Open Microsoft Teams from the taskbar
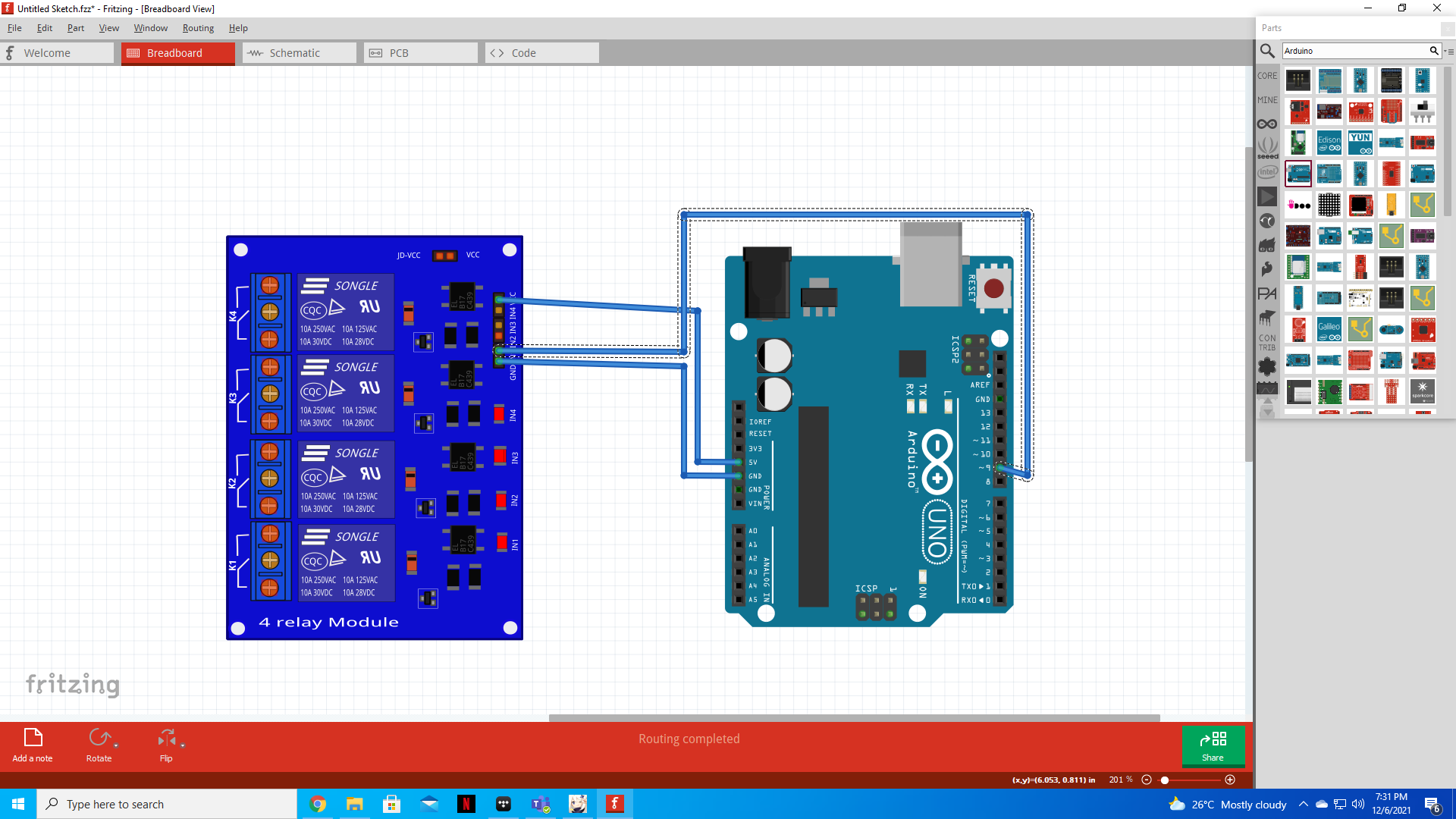This screenshot has height=819, width=1456. [541, 804]
